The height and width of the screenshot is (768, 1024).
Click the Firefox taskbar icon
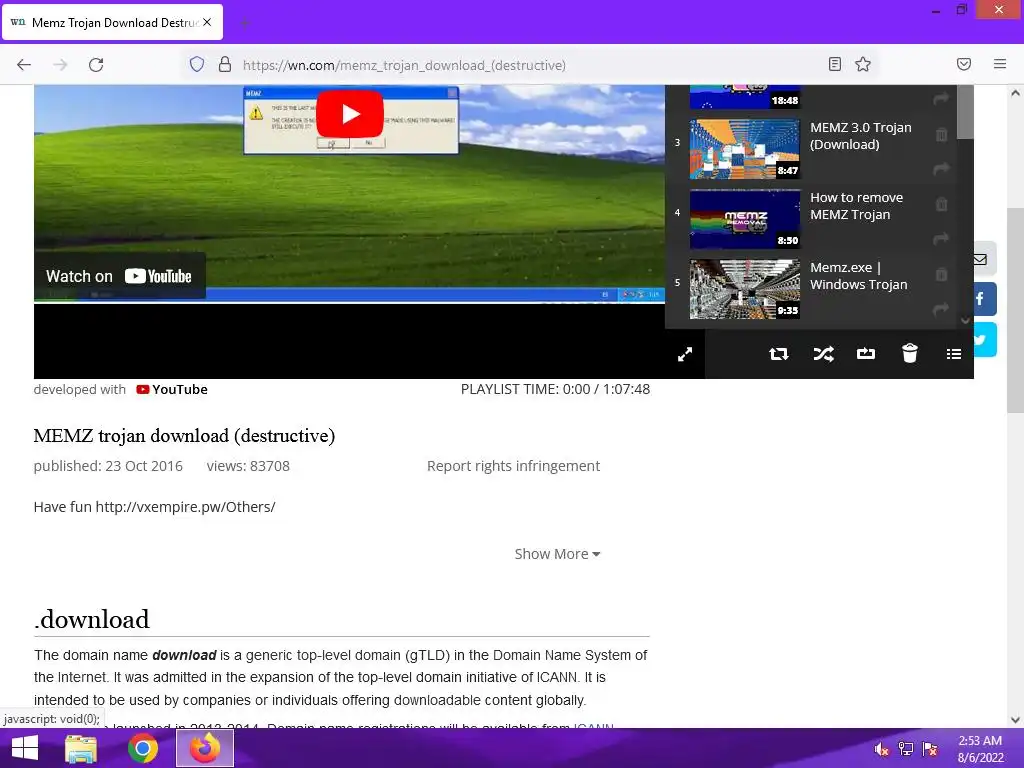click(204, 748)
